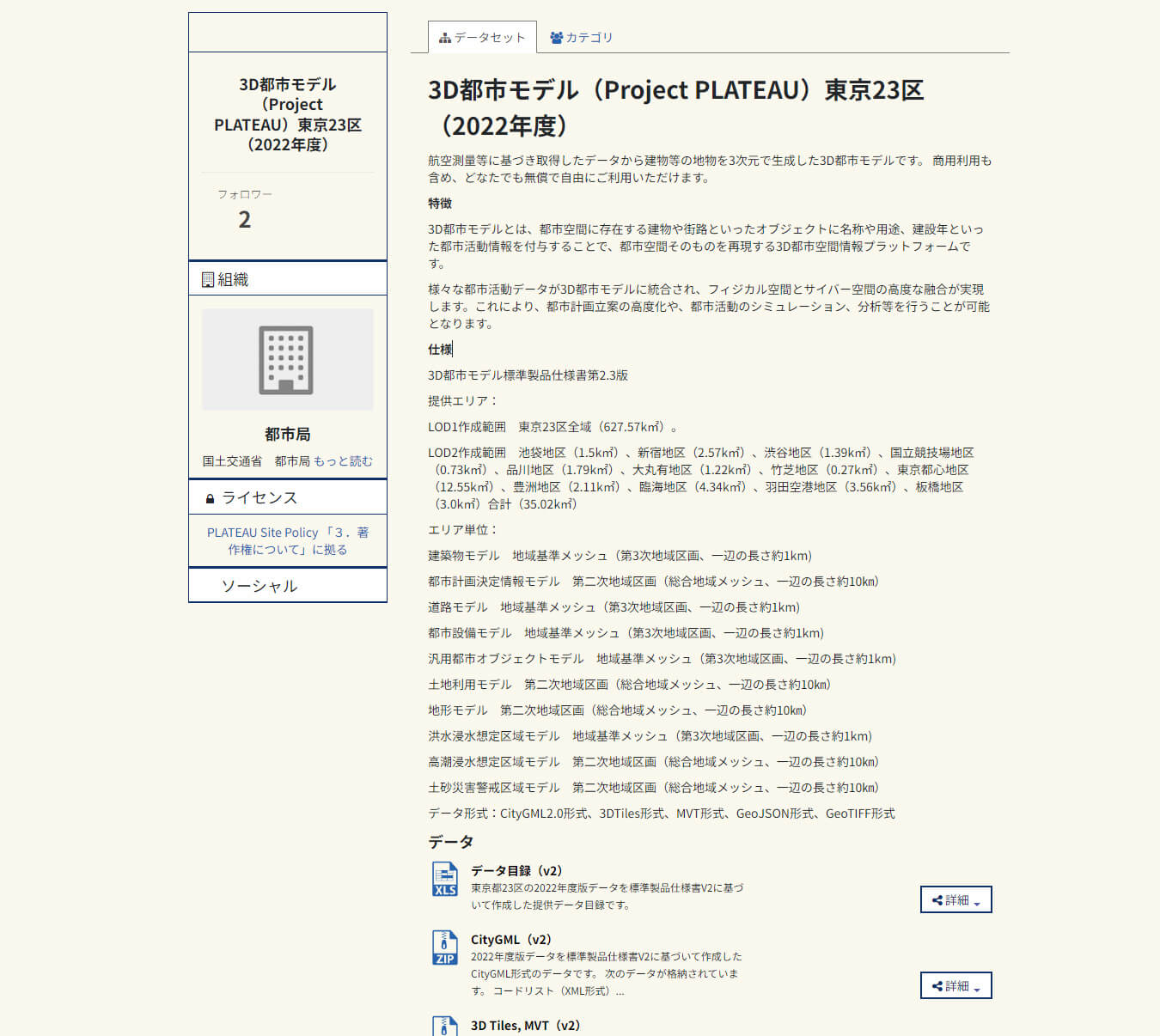Click the フォロワー count 2

(x=245, y=219)
